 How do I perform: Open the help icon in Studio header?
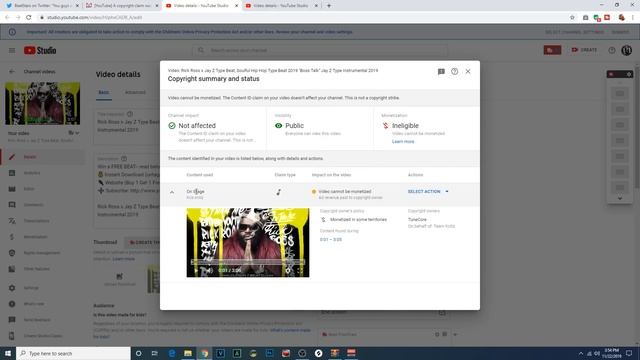(x=611, y=50)
